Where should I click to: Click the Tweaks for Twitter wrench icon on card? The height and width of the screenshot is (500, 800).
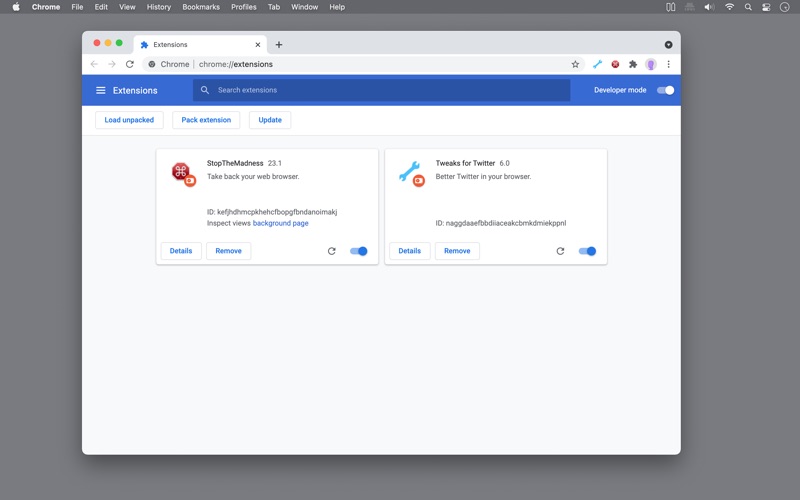[x=412, y=174]
